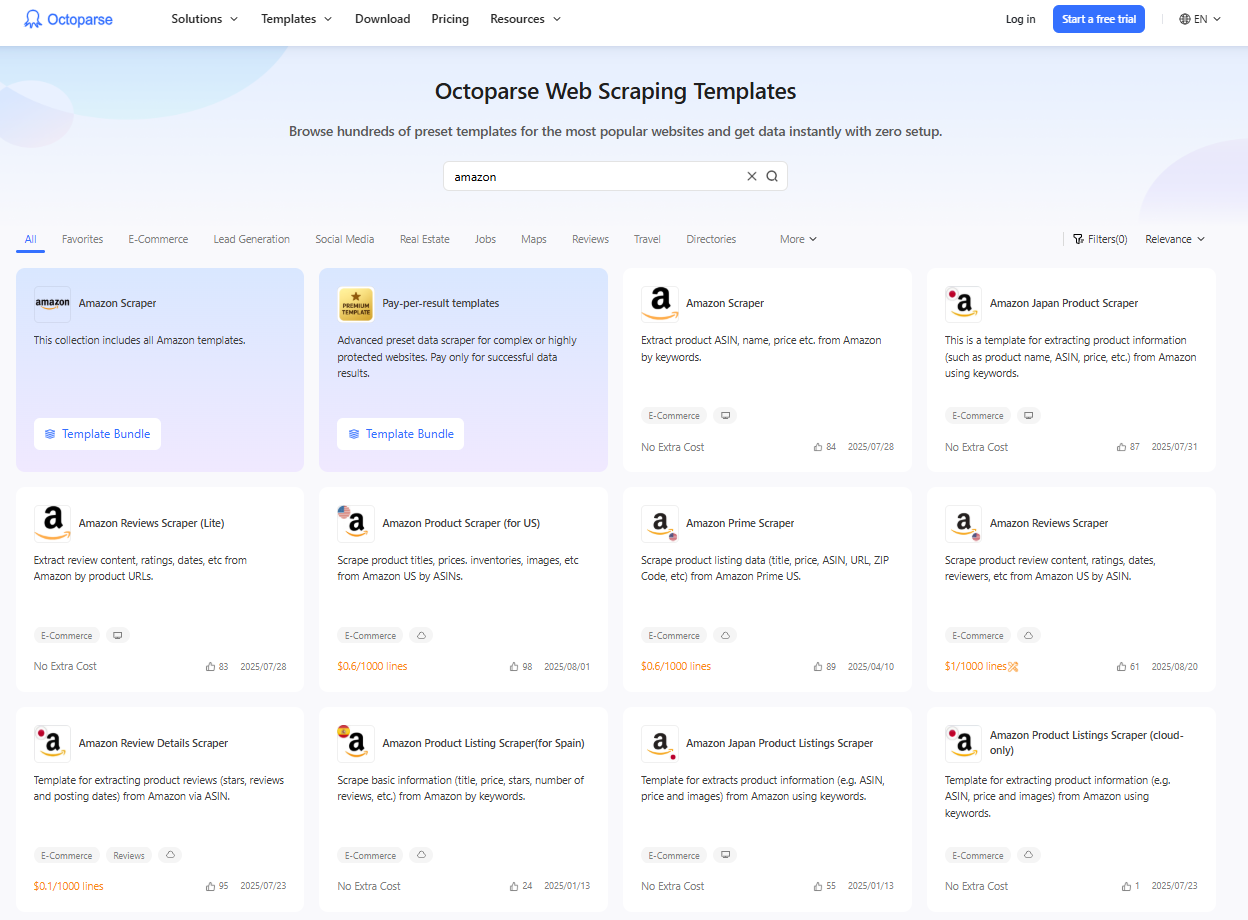The height and width of the screenshot is (920, 1248).
Task: Click the Filters funnel icon
Action: point(1078,239)
